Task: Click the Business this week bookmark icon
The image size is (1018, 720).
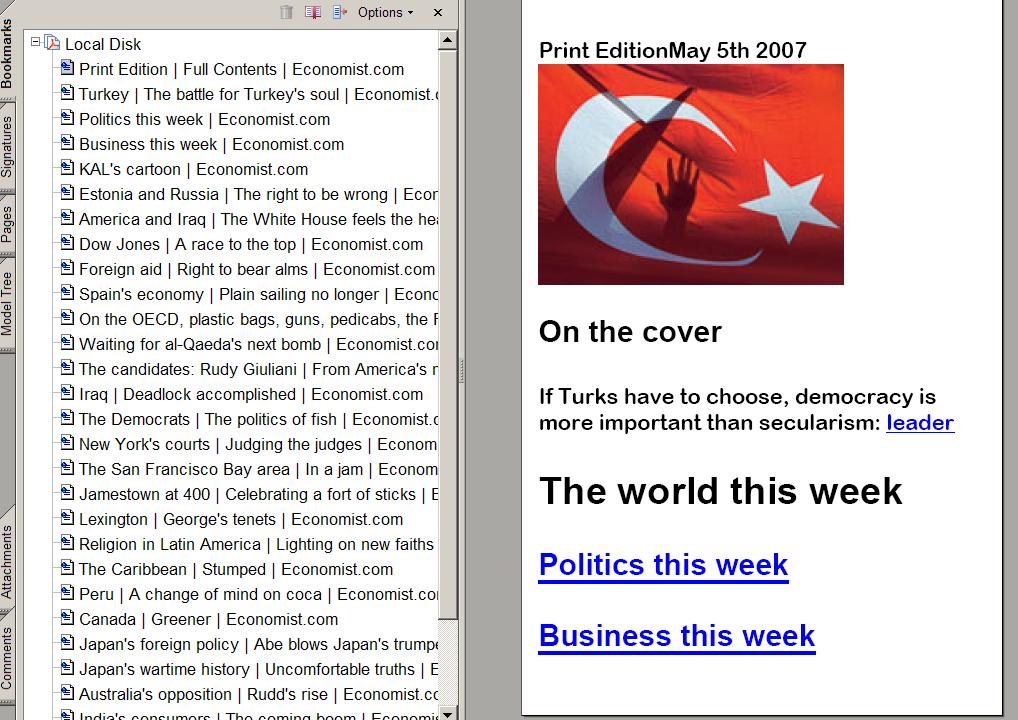Action: tap(67, 143)
